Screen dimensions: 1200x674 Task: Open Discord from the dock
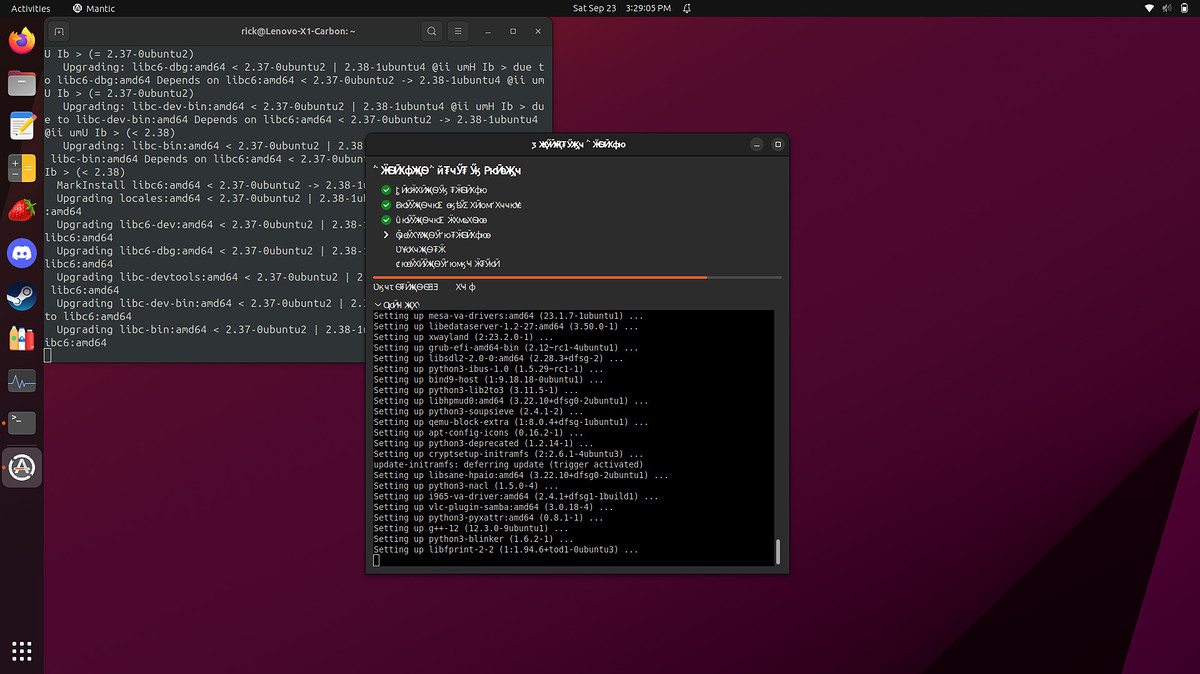coord(22,253)
